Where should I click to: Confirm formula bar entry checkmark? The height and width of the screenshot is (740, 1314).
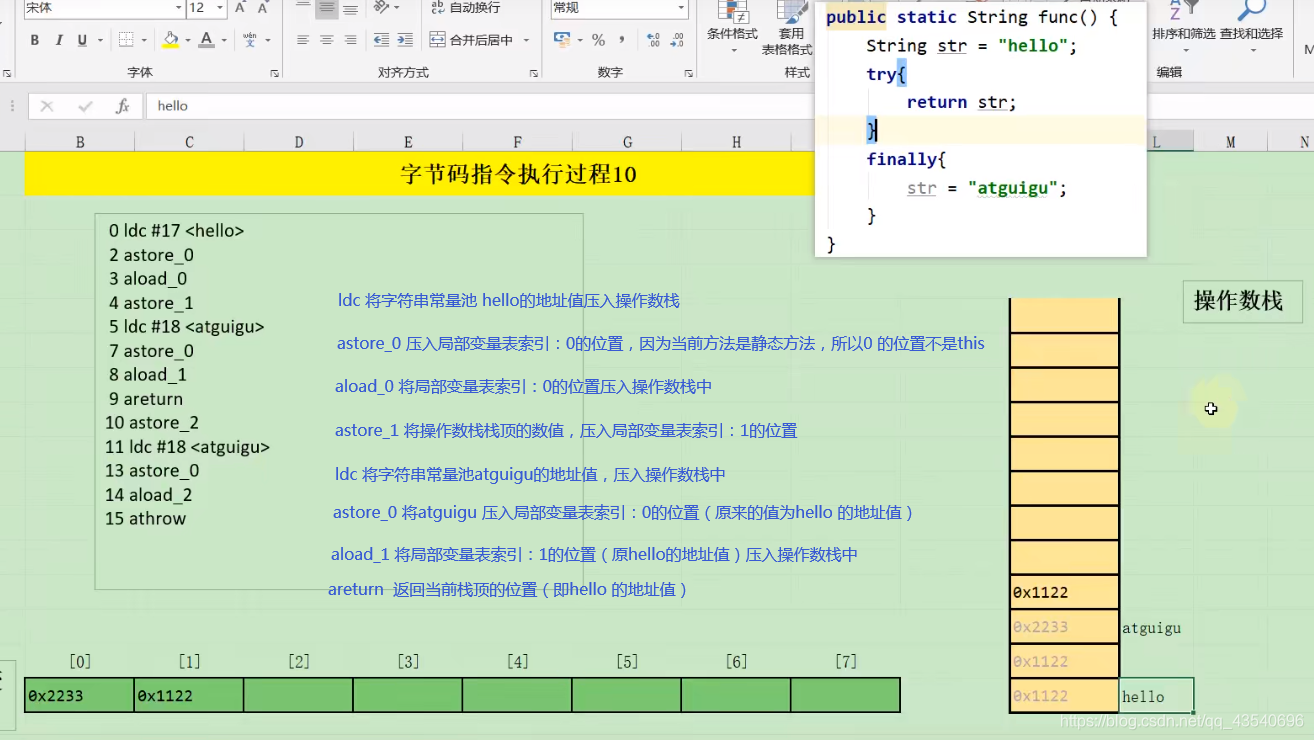tap(85, 106)
